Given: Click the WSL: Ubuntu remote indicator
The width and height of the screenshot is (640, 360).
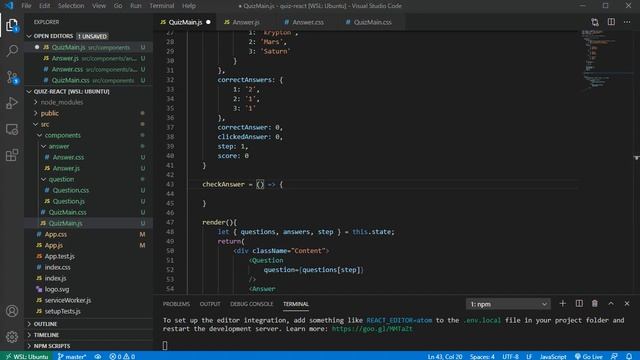Looking at the screenshot, I should pyautogui.click(x=27, y=356).
